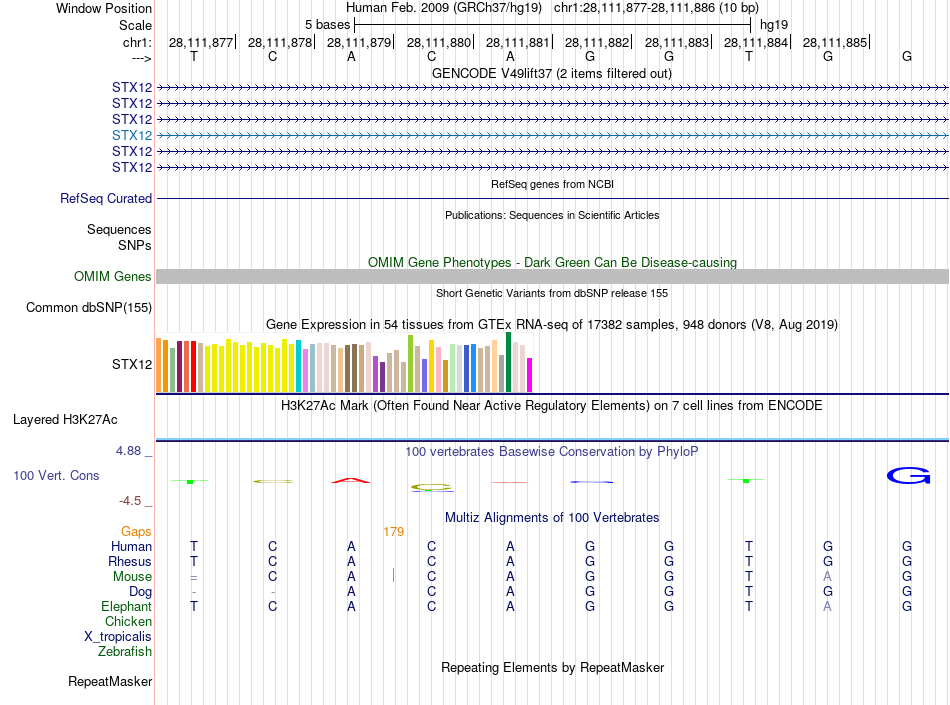Click the Layered H3K27Ac track label
This screenshot has height=705, width=950.
65,420
